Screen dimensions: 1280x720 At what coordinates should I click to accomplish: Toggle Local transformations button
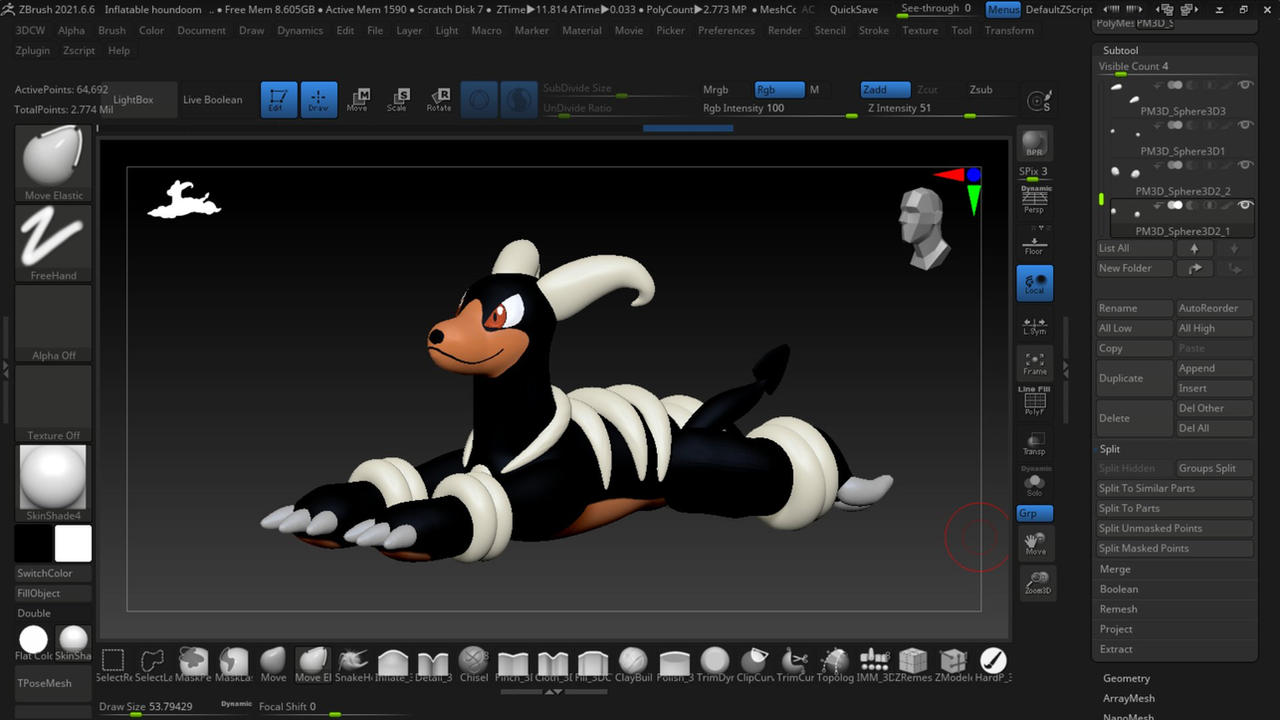click(x=1035, y=284)
